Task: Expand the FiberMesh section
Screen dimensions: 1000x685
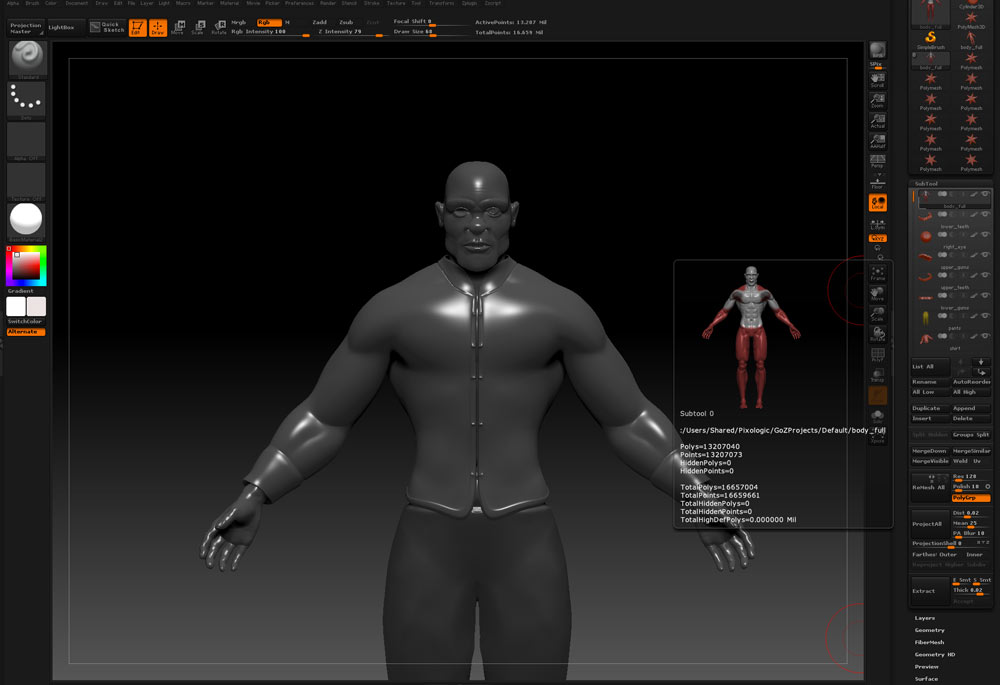Action: [x=929, y=642]
